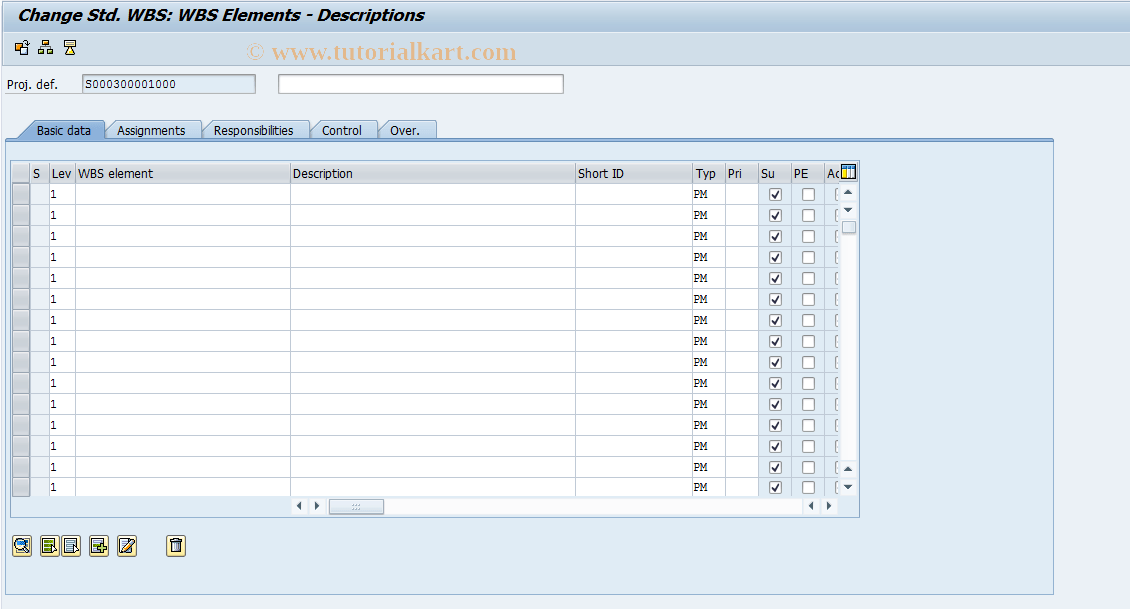Toggle the Su checkbox in the last visible row

click(x=775, y=487)
